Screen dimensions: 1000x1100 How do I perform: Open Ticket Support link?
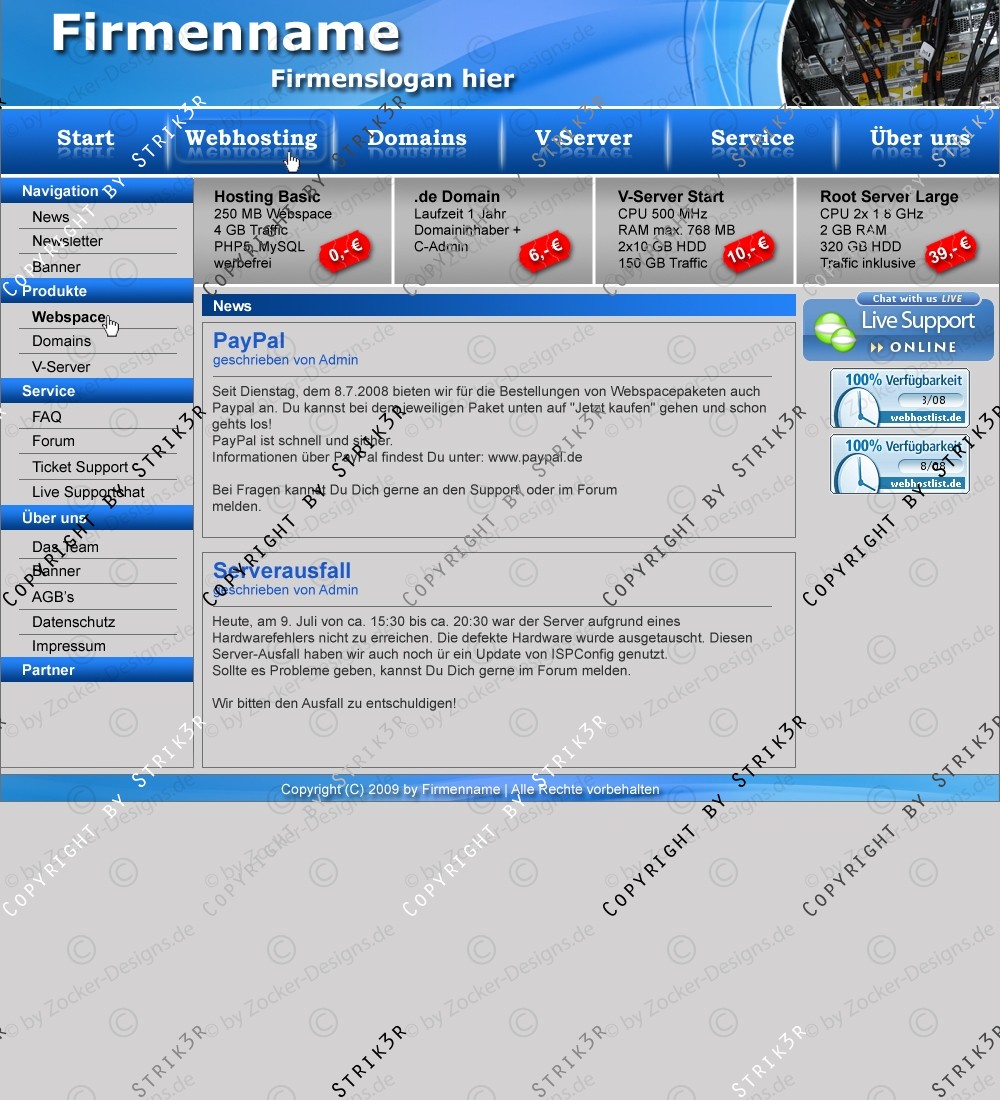tap(80, 467)
